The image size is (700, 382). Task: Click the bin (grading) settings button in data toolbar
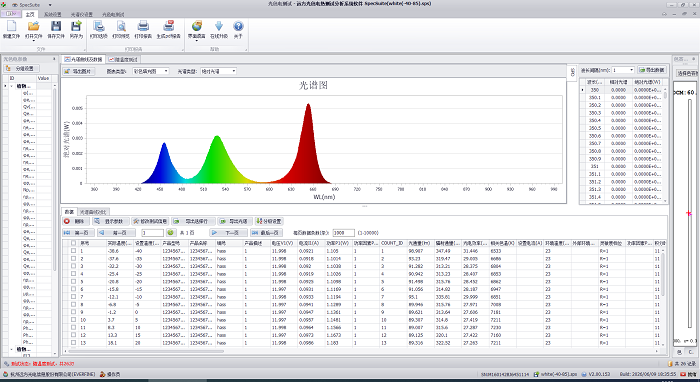pyautogui.click(x=269, y=221)
